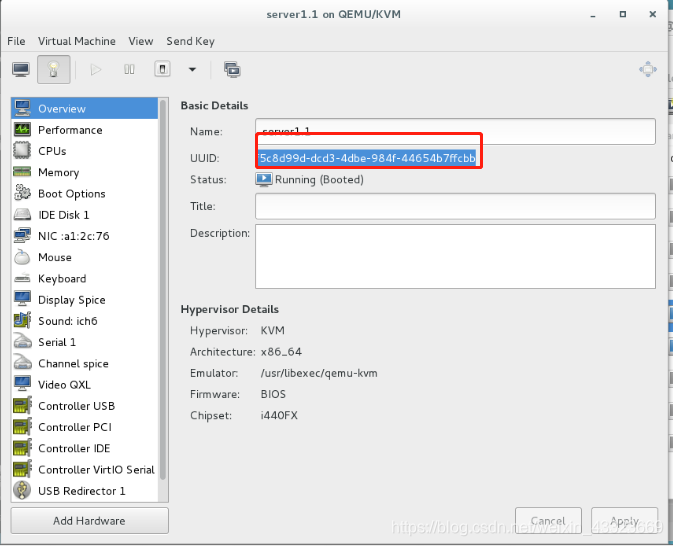
Task: Open the Virtual Machine menu
Action: tap(77, 41)
